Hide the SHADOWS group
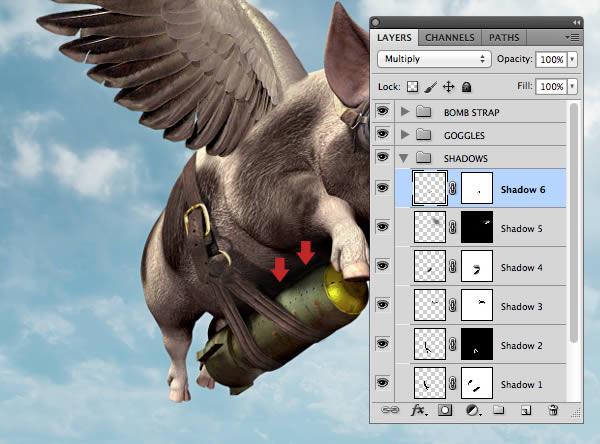Image resolution: width=600 pixels, height=444 pixels. pos(382,157)
